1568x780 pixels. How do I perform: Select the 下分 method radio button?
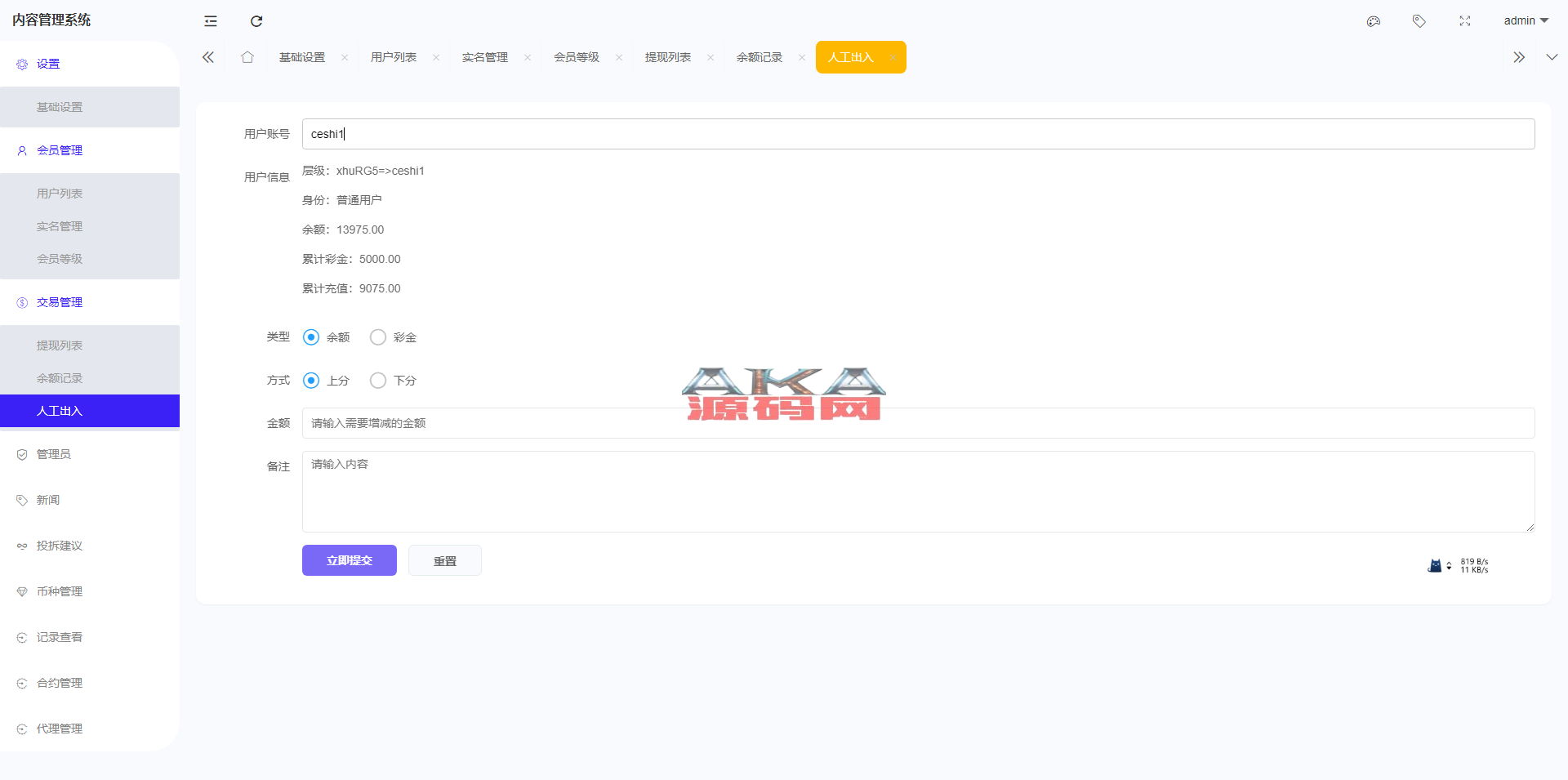coord(378,381)
